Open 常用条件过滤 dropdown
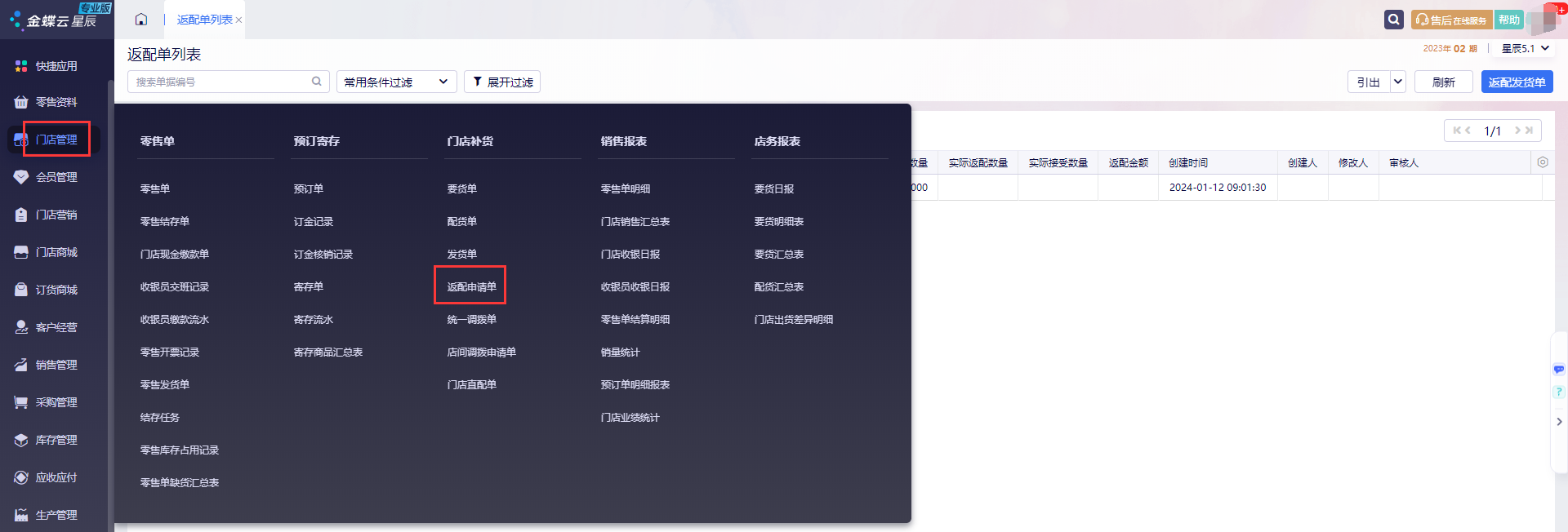This screenshot has width=1568, height=532. [396, 82]
